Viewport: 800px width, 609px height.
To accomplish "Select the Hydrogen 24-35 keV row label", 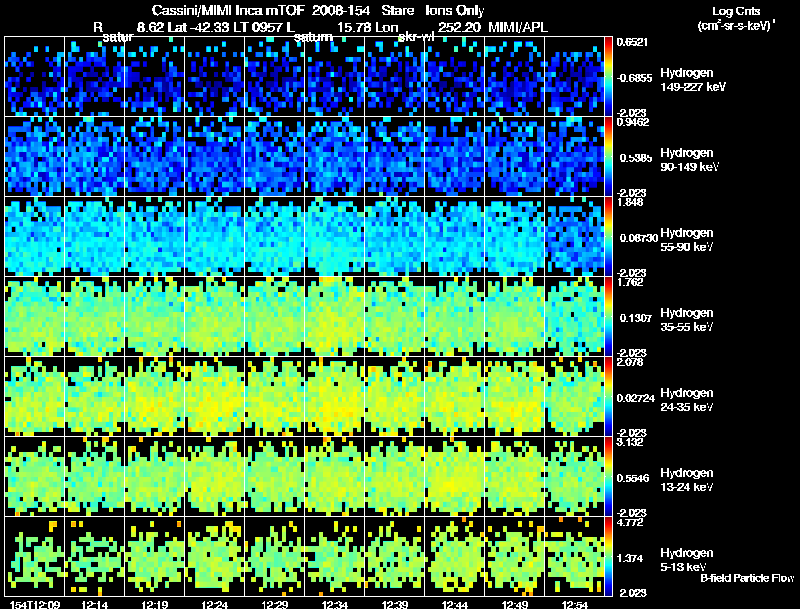I will [x=687, y=400].
